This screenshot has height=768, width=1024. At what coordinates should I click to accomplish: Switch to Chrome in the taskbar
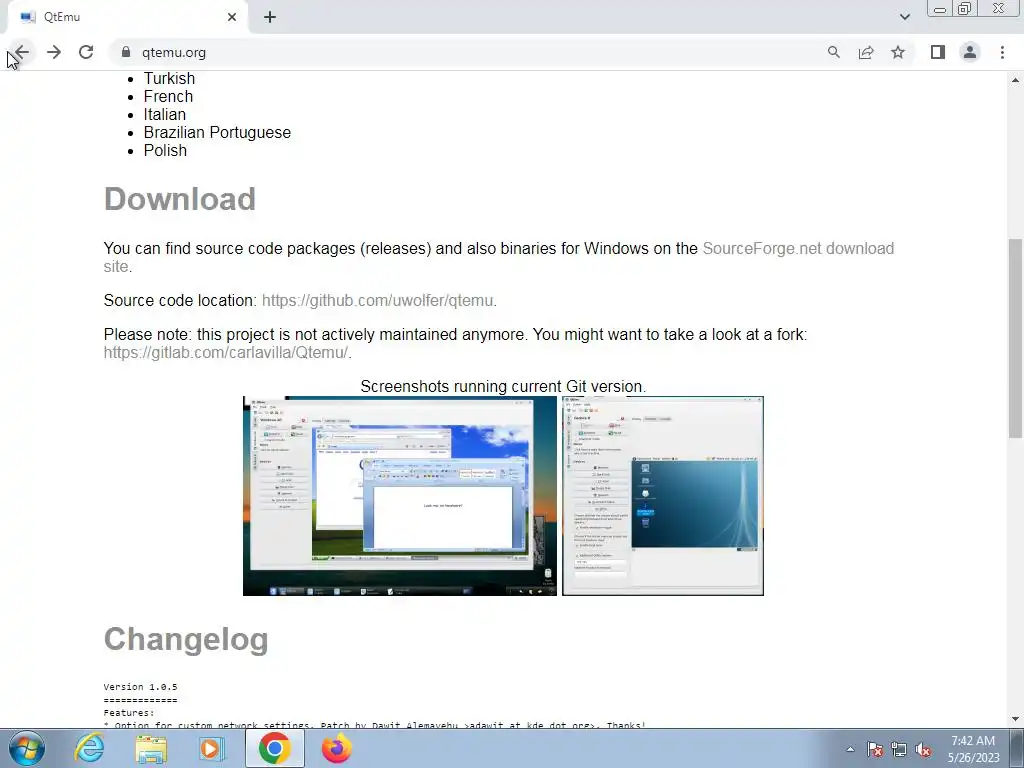click(x=274, y=748)
